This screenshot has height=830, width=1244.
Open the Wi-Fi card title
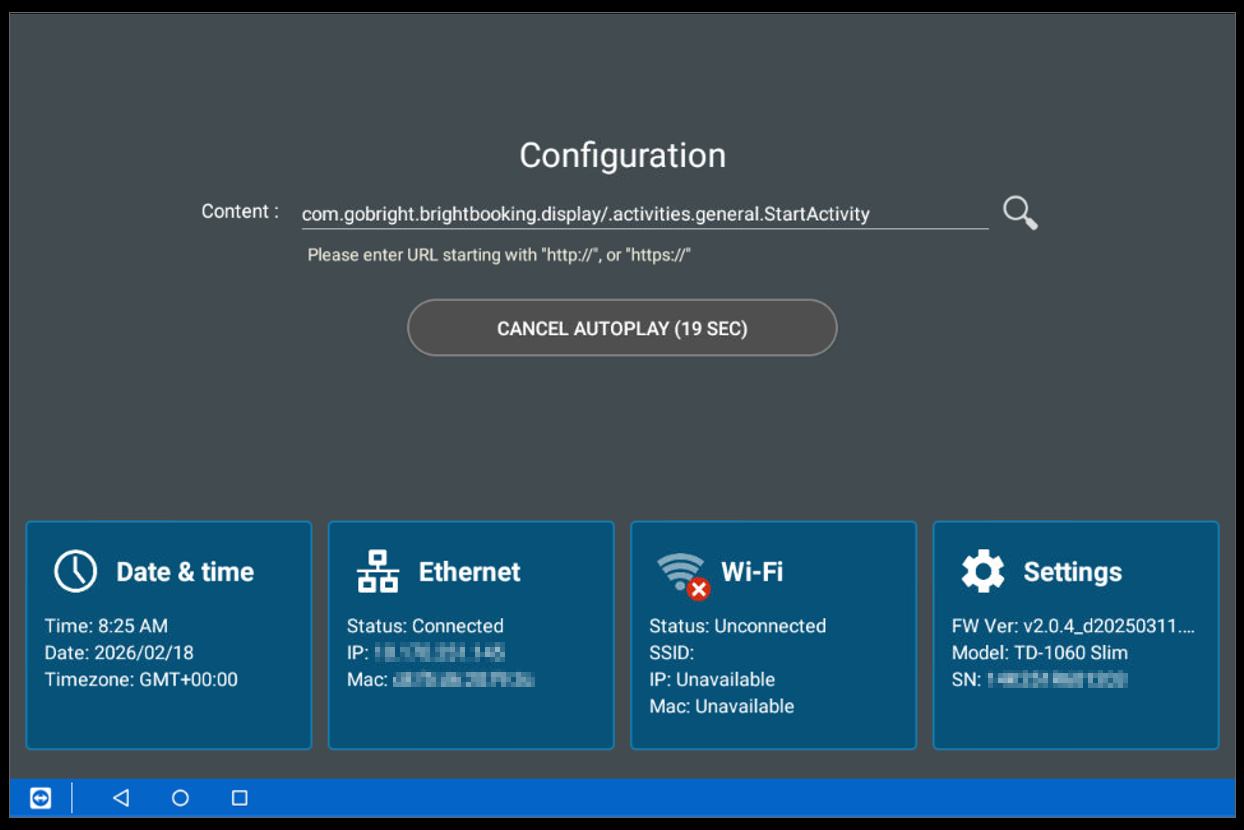(752, 572)
